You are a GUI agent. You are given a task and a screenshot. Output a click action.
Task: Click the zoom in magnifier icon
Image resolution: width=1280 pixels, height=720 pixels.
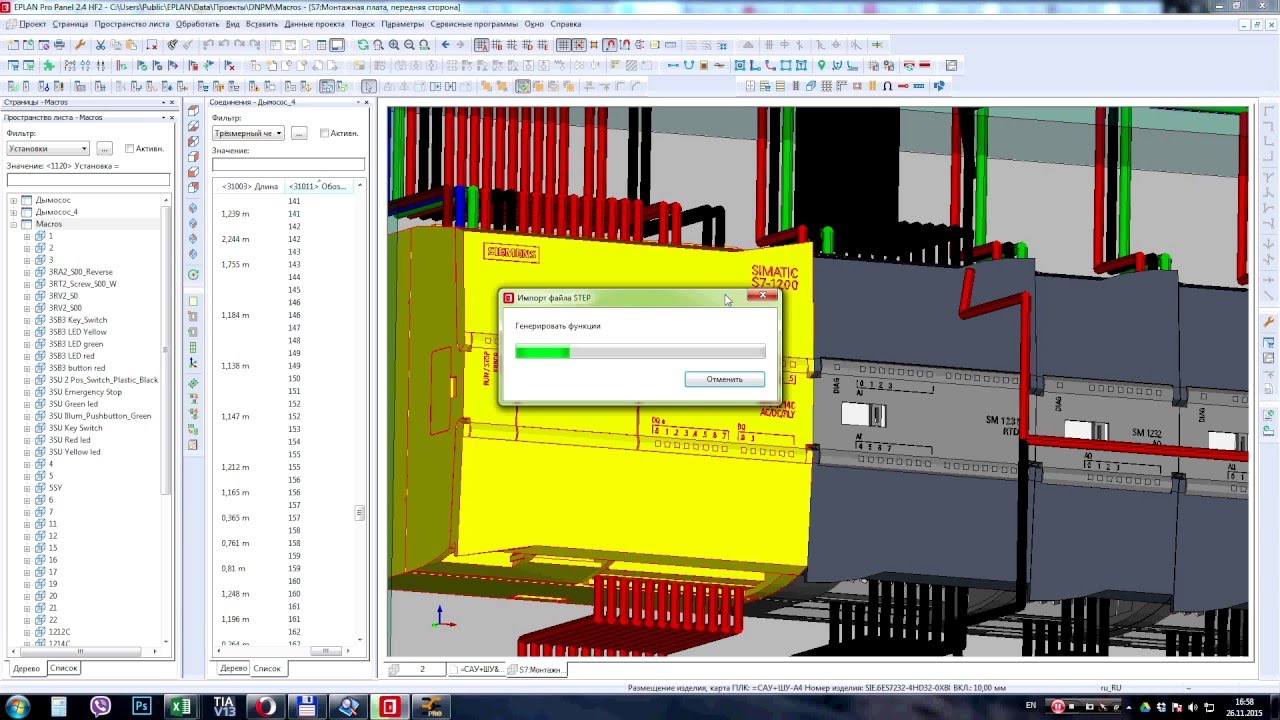[394, 45]
